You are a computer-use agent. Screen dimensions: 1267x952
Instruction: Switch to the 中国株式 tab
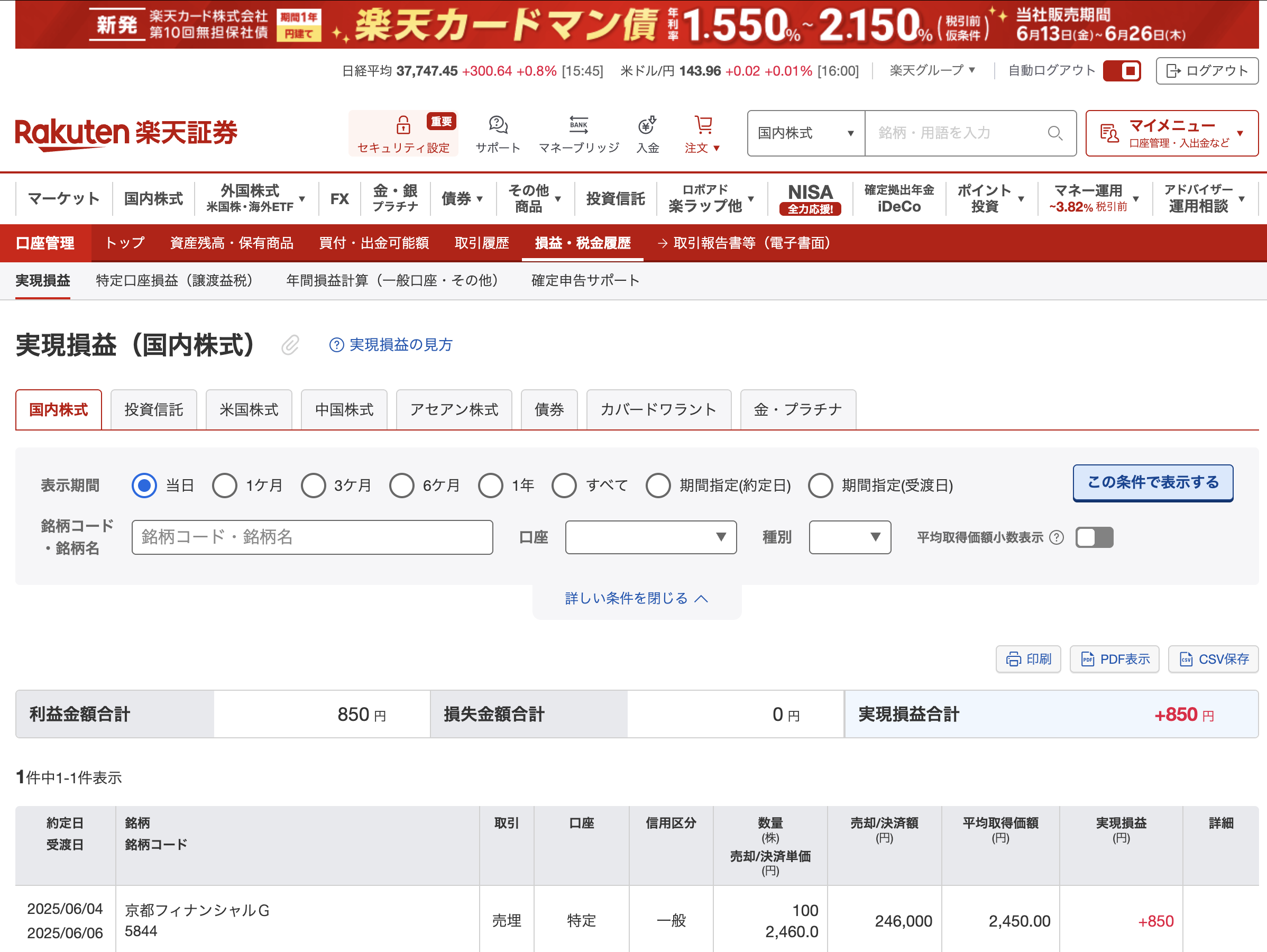point(344,409)
